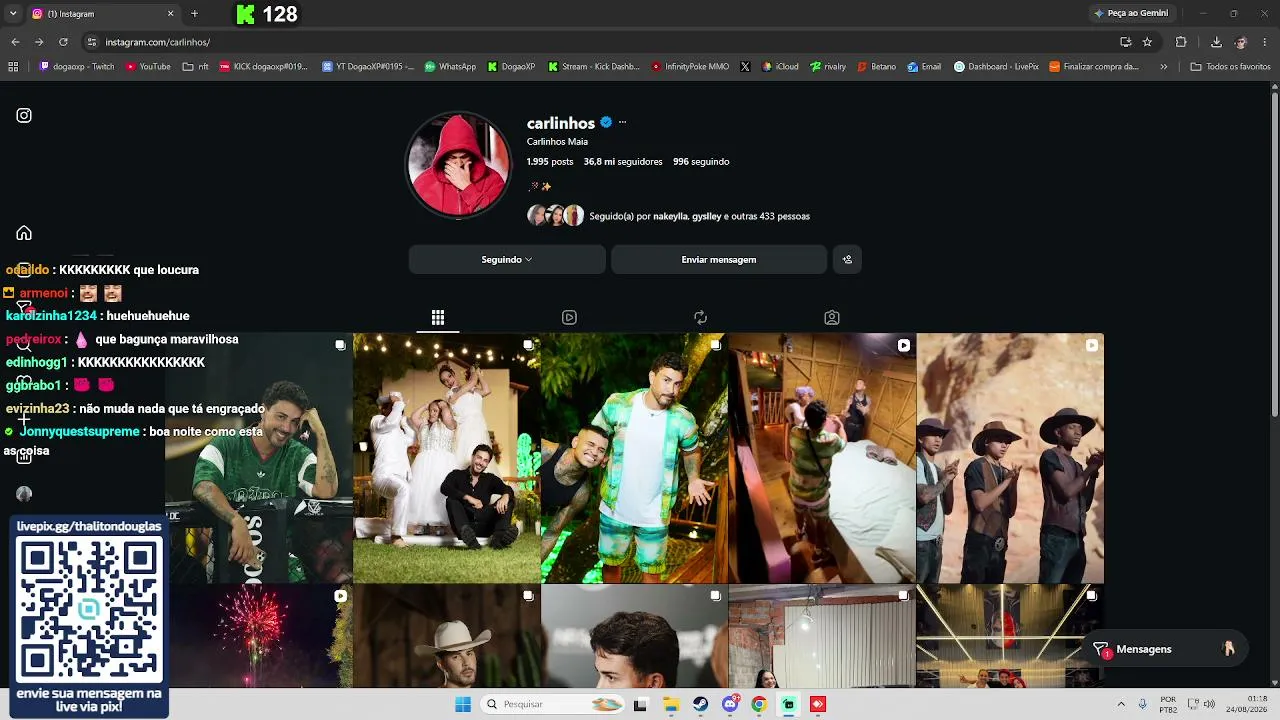Open Chrome three-dot menu
The height and width of the screenshot is (720, 1280).
1265,42
